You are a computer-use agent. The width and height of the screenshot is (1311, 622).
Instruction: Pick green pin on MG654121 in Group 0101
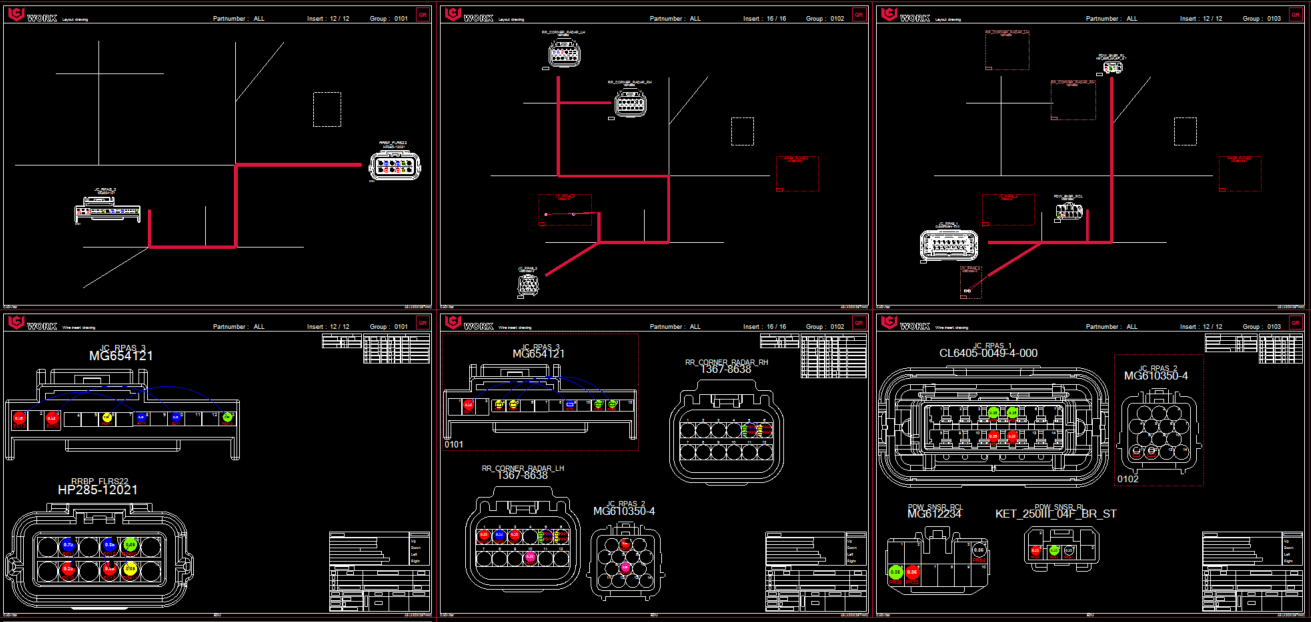227,417
